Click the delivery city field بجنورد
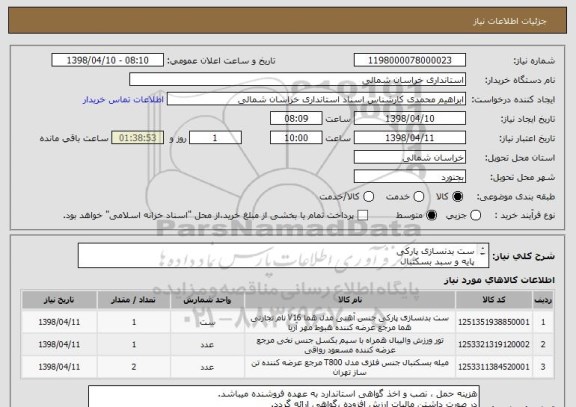This screenshot has width=576, height=407. click(x=410, y=177)
